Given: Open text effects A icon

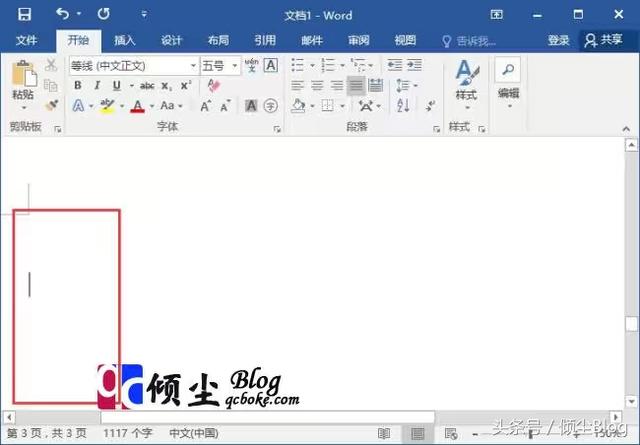Looking at the screenshot, I should (x=78, y=106).
